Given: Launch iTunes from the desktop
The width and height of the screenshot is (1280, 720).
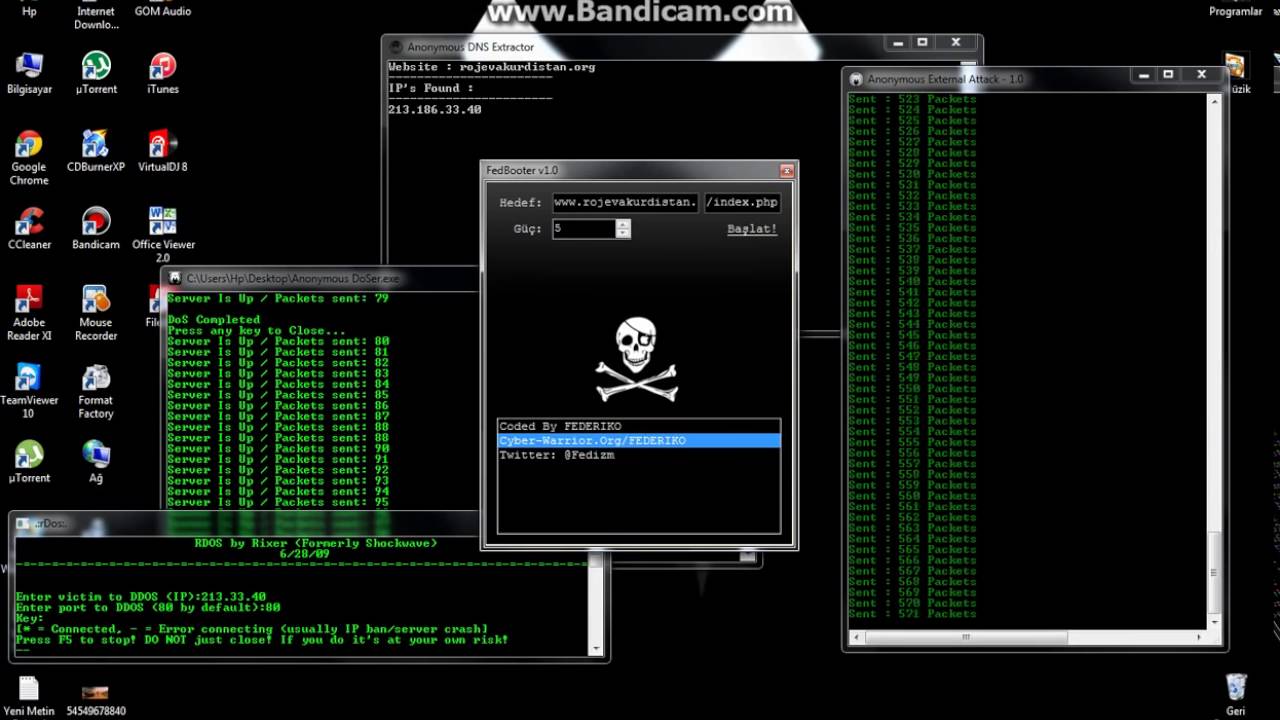Looking at the screenshot, I should [x=162, y=73].
